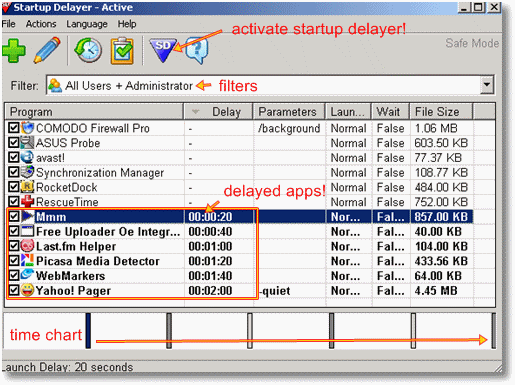Disable the RocketDock checkbox

14,187
